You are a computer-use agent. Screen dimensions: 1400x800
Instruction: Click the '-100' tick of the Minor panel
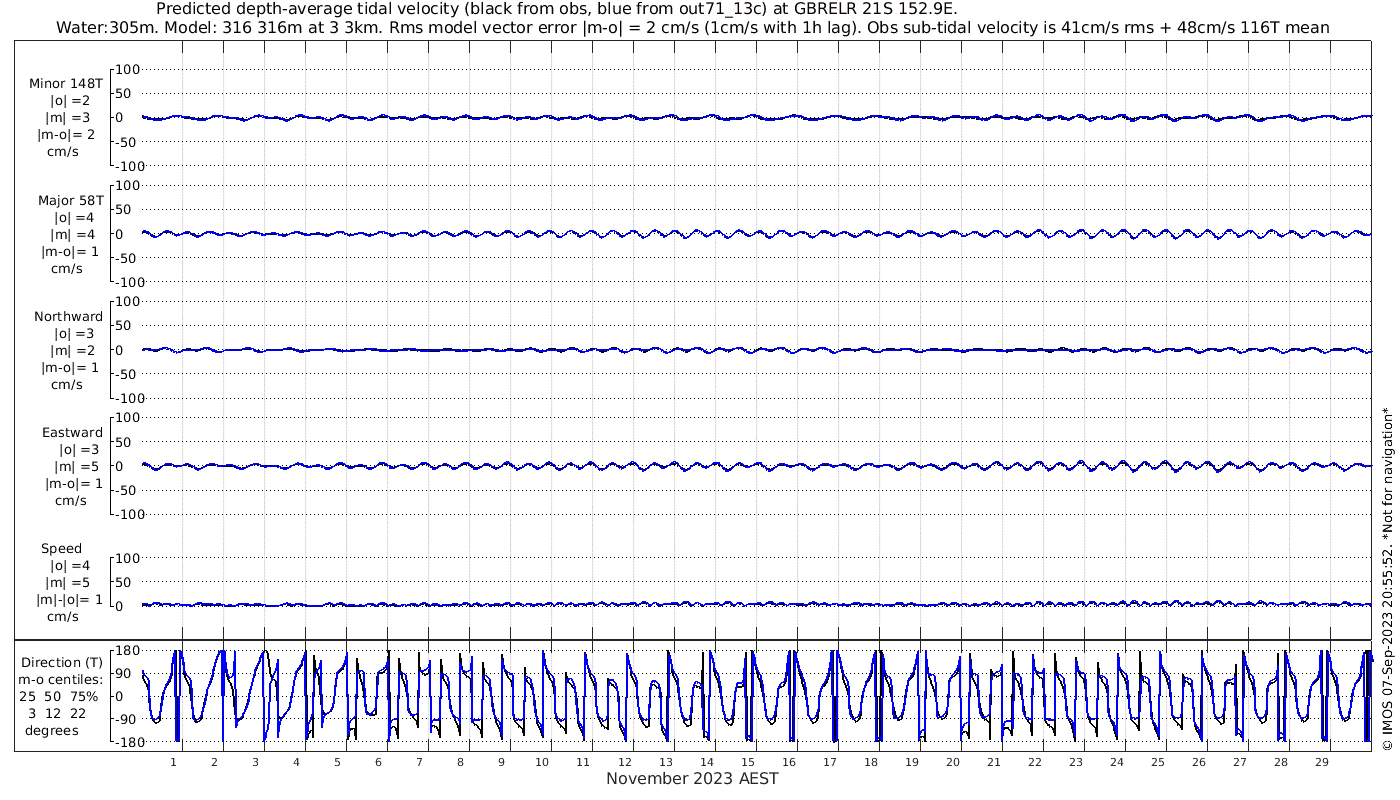coord(129,165)
